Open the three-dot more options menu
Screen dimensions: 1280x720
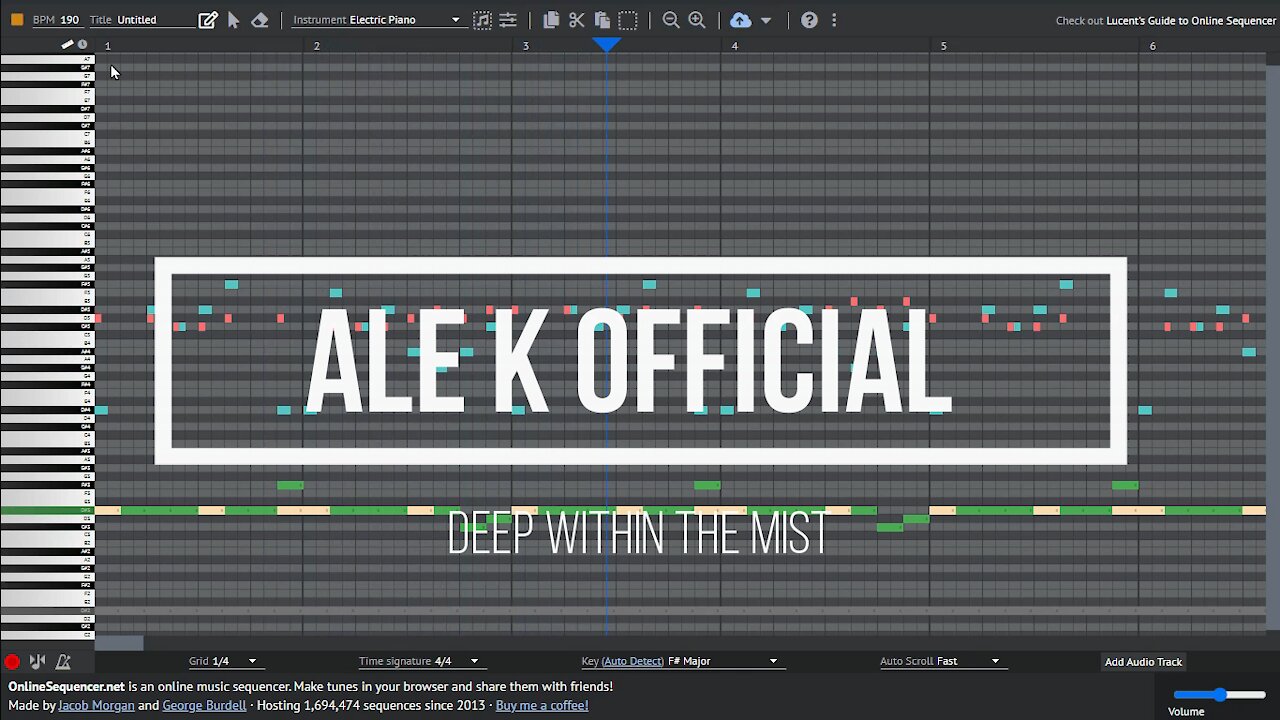[834, 20]
